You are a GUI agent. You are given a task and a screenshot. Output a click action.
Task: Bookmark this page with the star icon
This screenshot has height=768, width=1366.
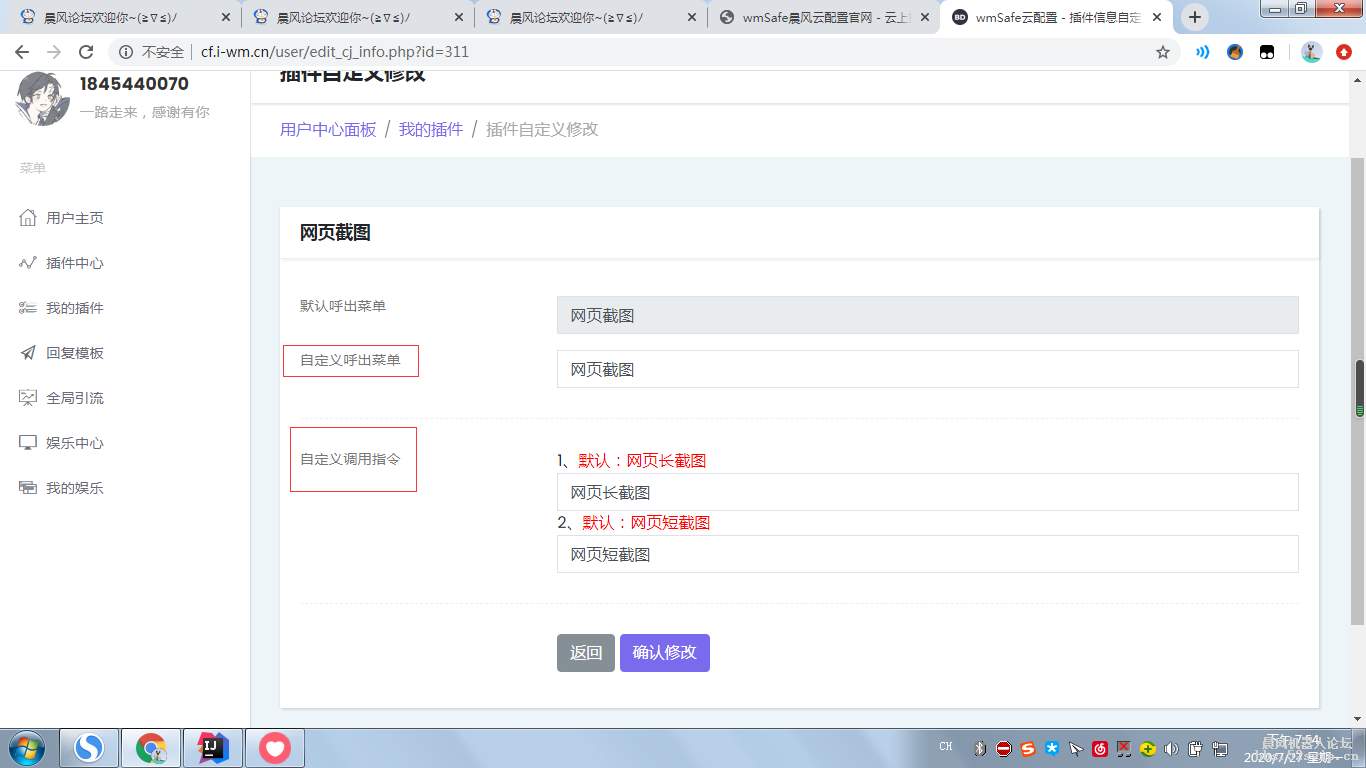1163,51
